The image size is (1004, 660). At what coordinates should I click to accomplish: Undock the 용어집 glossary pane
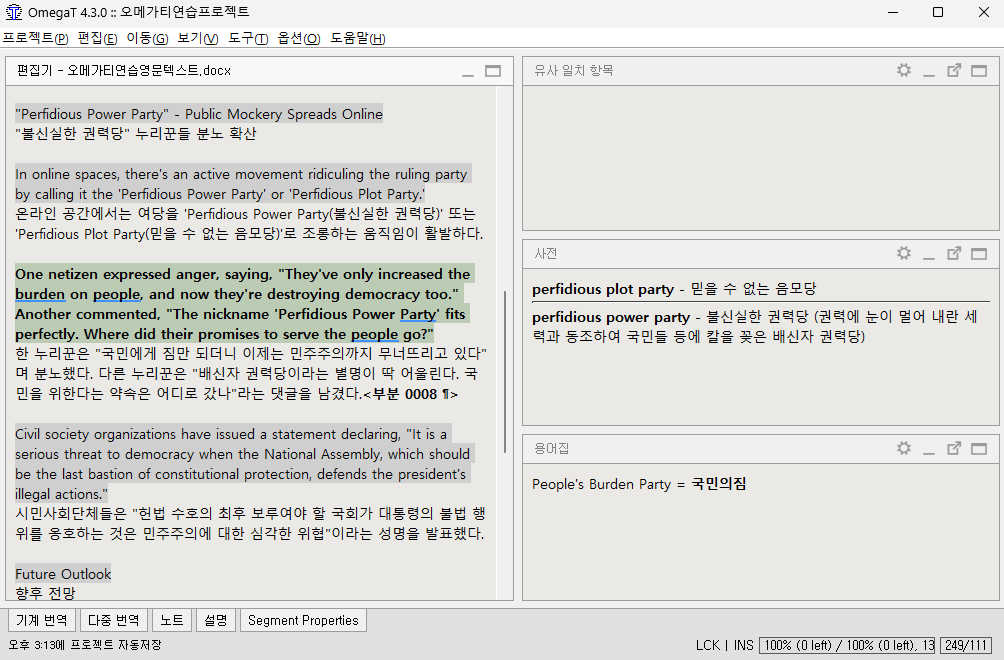click(x=954, y=448)
